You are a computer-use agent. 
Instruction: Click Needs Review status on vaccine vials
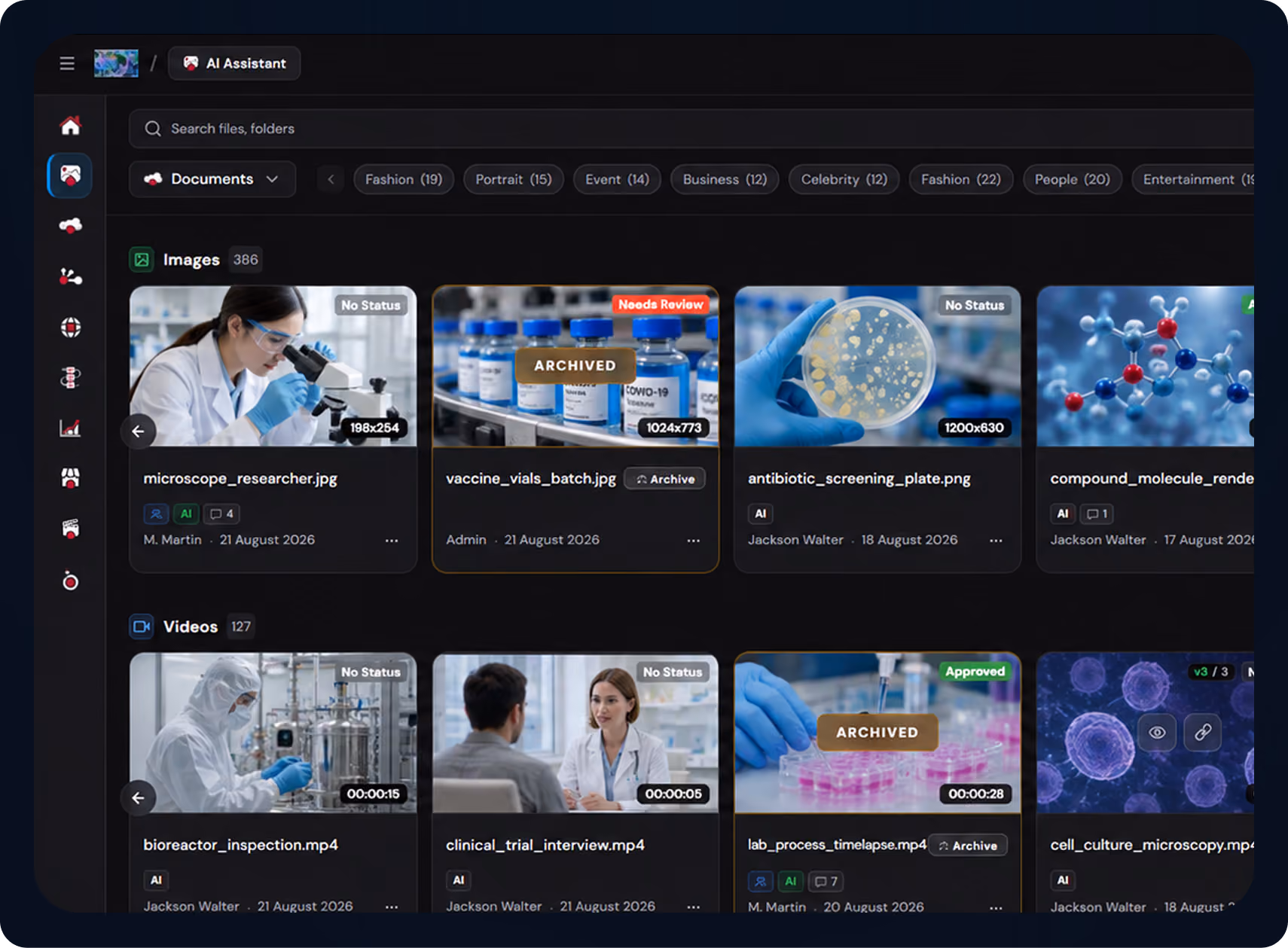pyautogui.click(x=661, y=304)
